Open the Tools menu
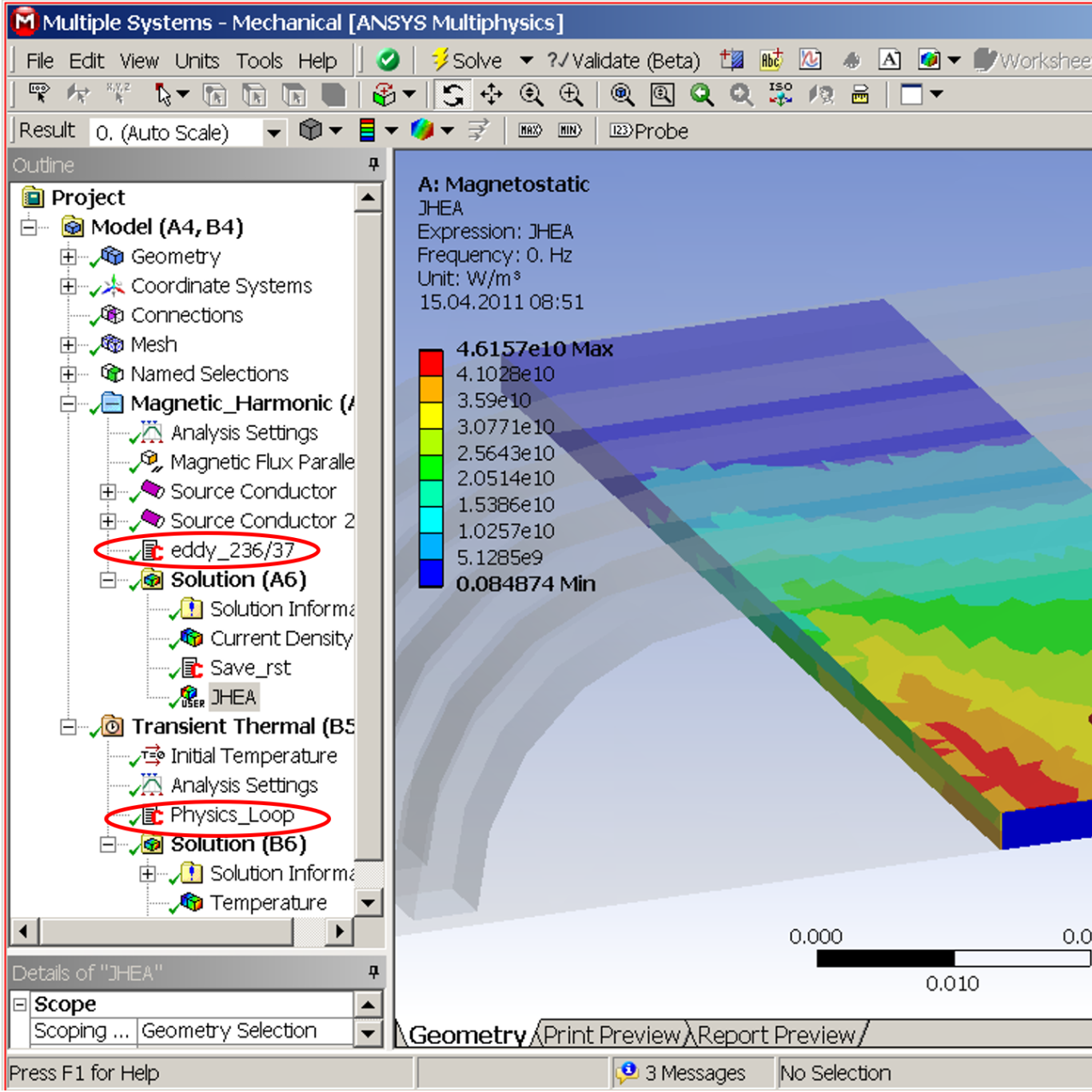Image resolution: width=1092 pixels, height=1092 pixels. point(259,61)
